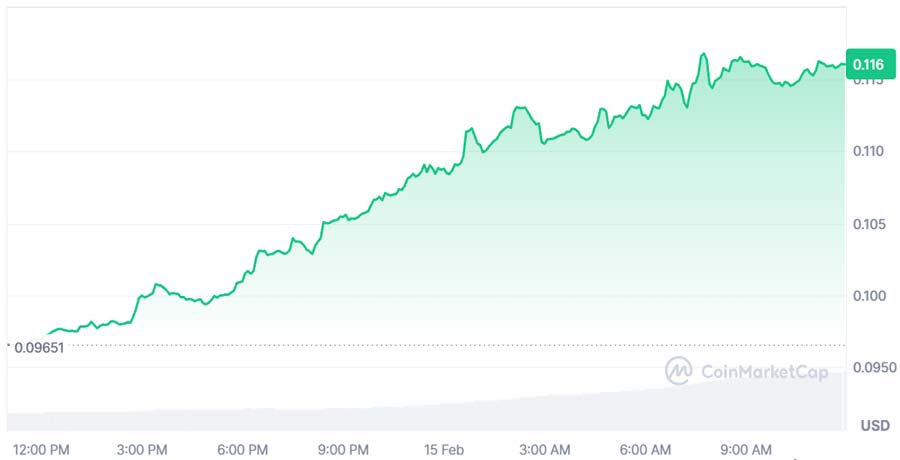This screenshot has width=900, height=460.
Task: Select the 3:00 PM time axis label
Action: (144, 448)
